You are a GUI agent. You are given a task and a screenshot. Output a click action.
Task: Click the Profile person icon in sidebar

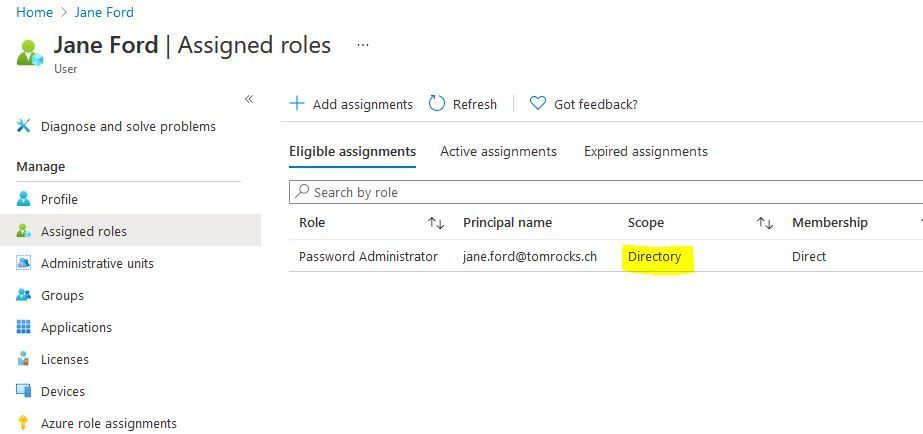click(24, 199)
